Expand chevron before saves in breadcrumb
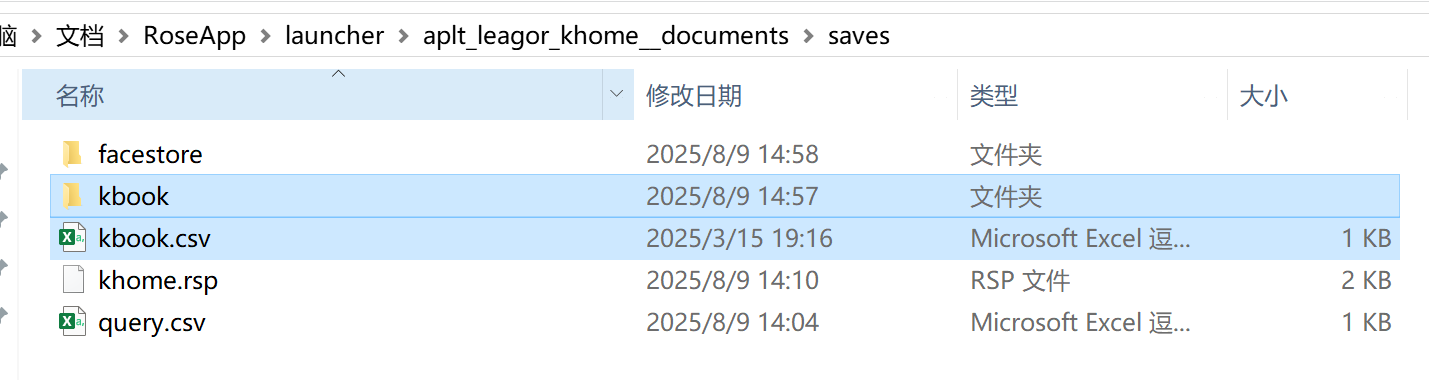1429x380 pixels. click(x=808, y=36)
